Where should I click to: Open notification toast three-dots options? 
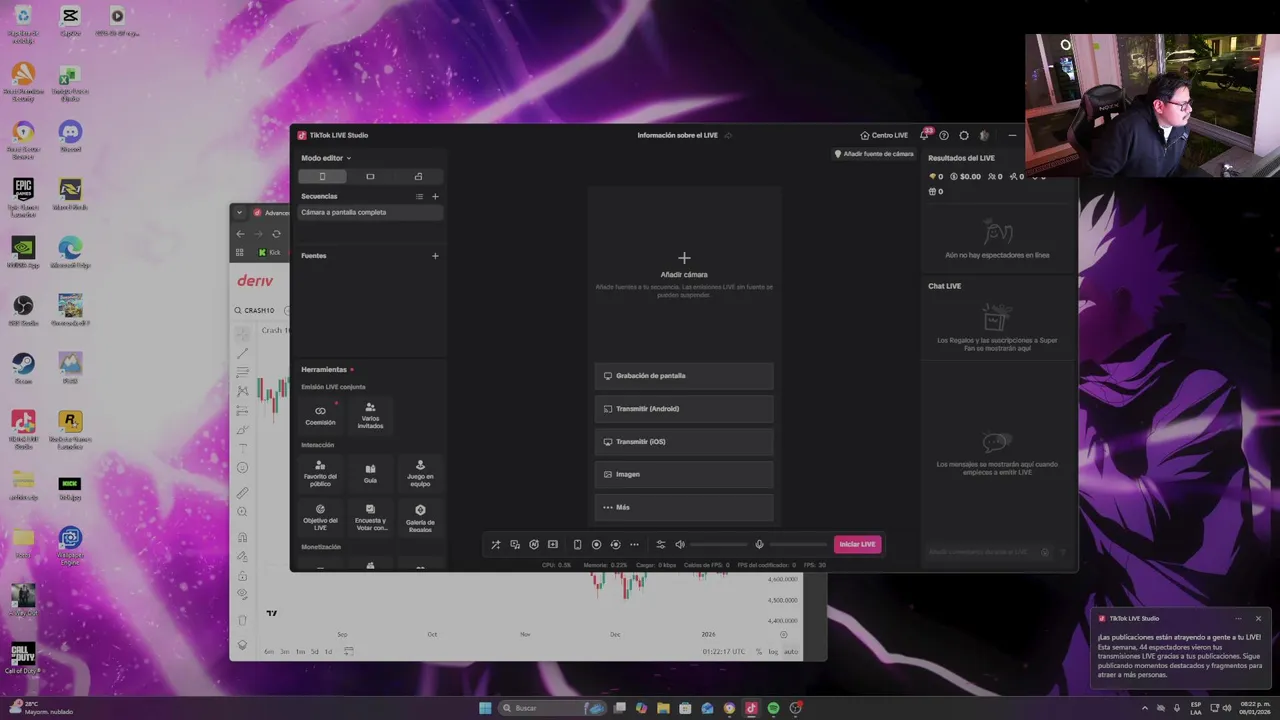pos(1238,618)
